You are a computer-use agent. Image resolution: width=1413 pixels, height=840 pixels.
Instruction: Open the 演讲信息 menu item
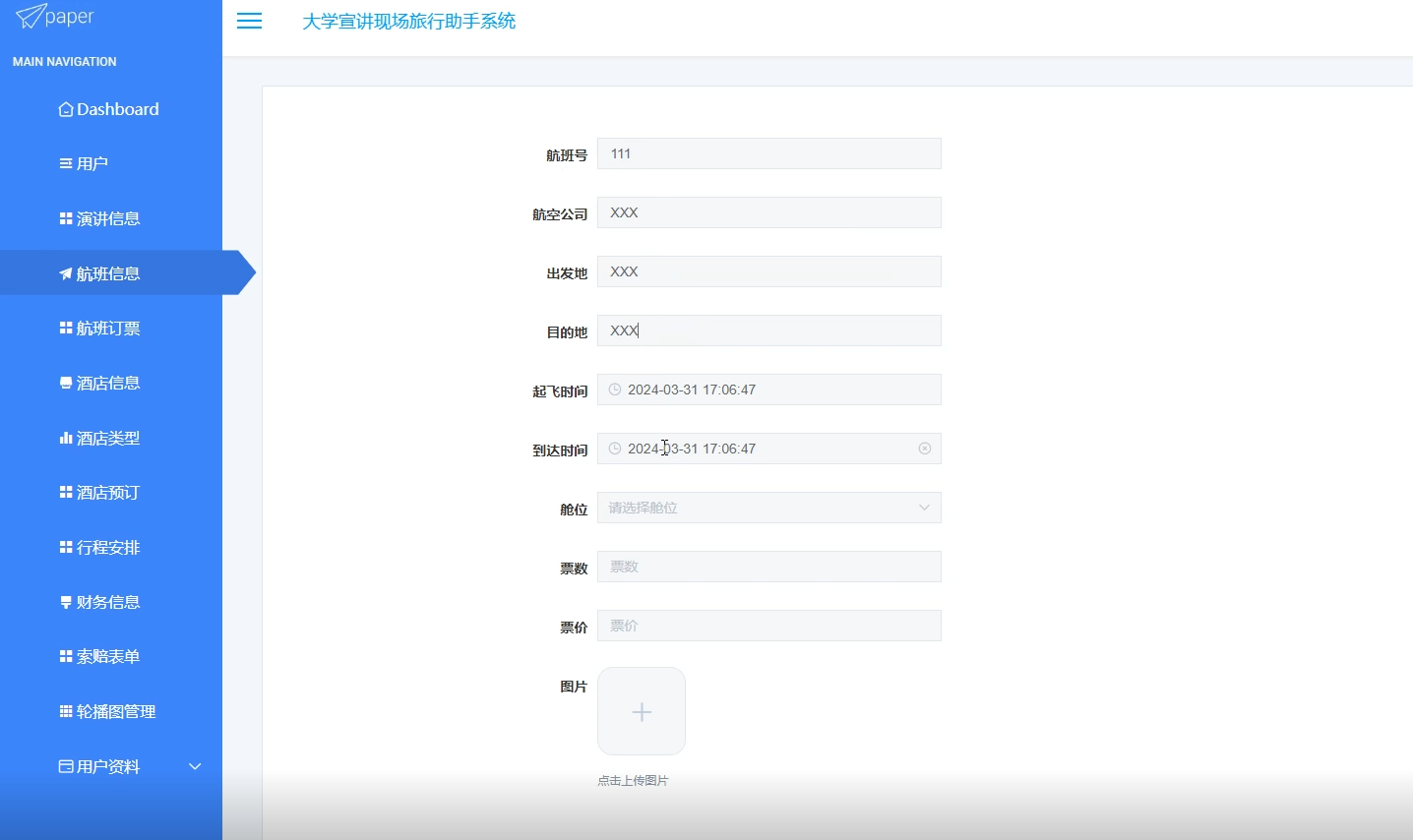click(111, 218)
